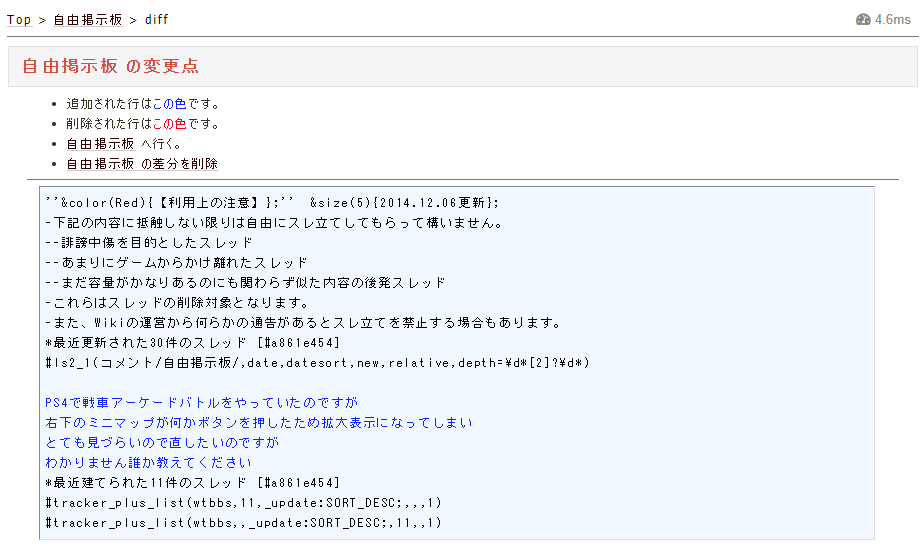Open 自由掲示板 from the breadcrumb
Viewport: 924px width, 551px height.
point(87,19)
